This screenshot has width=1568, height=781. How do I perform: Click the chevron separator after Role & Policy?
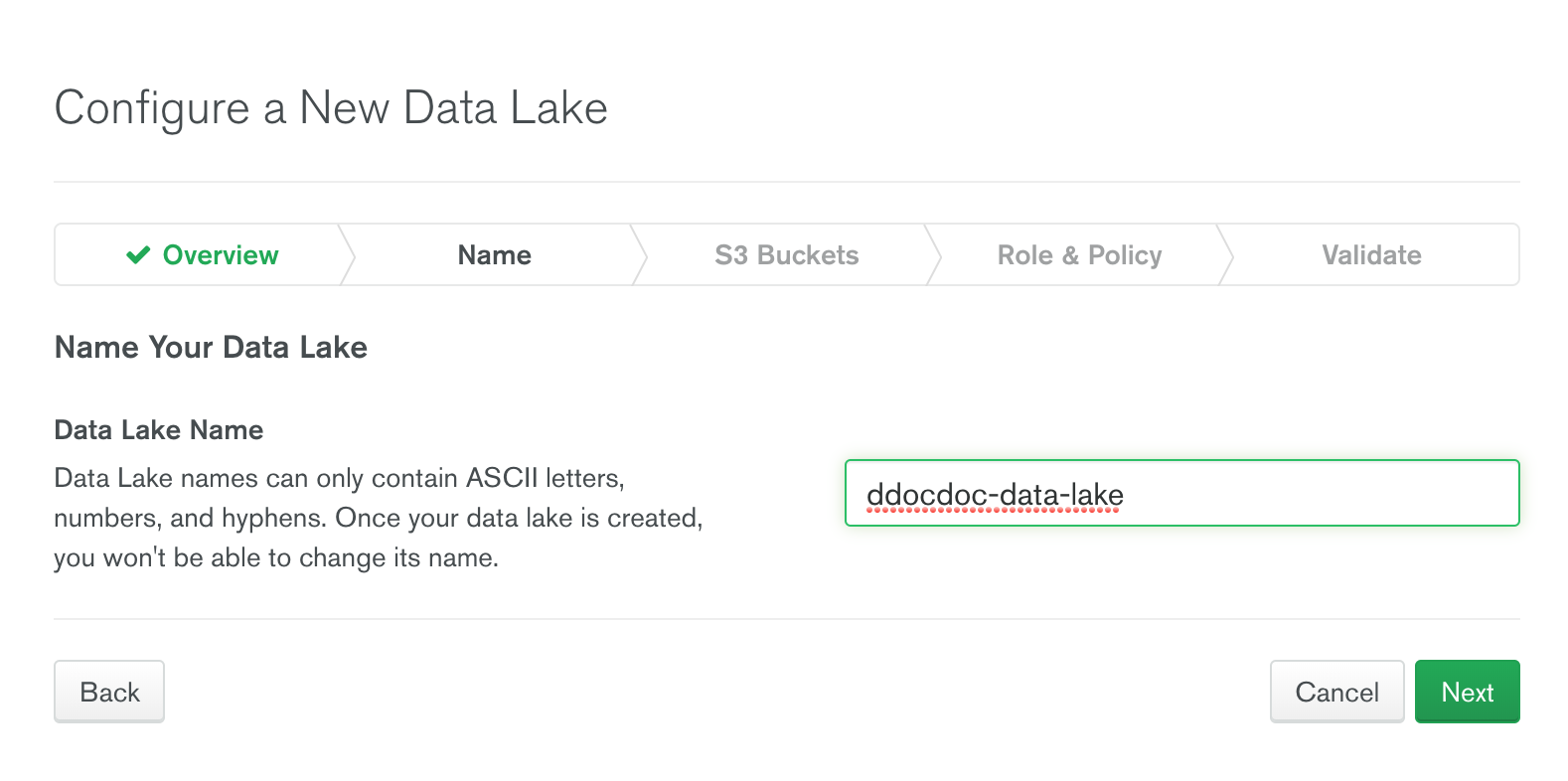[x=1226, y=255]
